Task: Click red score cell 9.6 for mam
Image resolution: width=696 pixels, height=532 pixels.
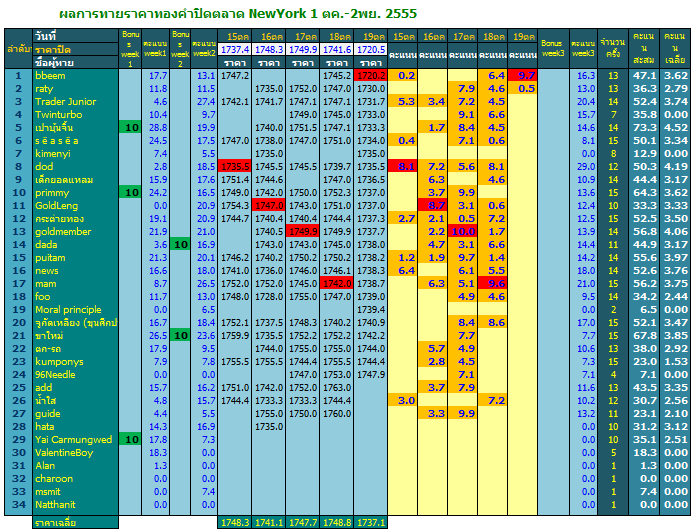Action: pyautogui.click(x=493, y=284)
